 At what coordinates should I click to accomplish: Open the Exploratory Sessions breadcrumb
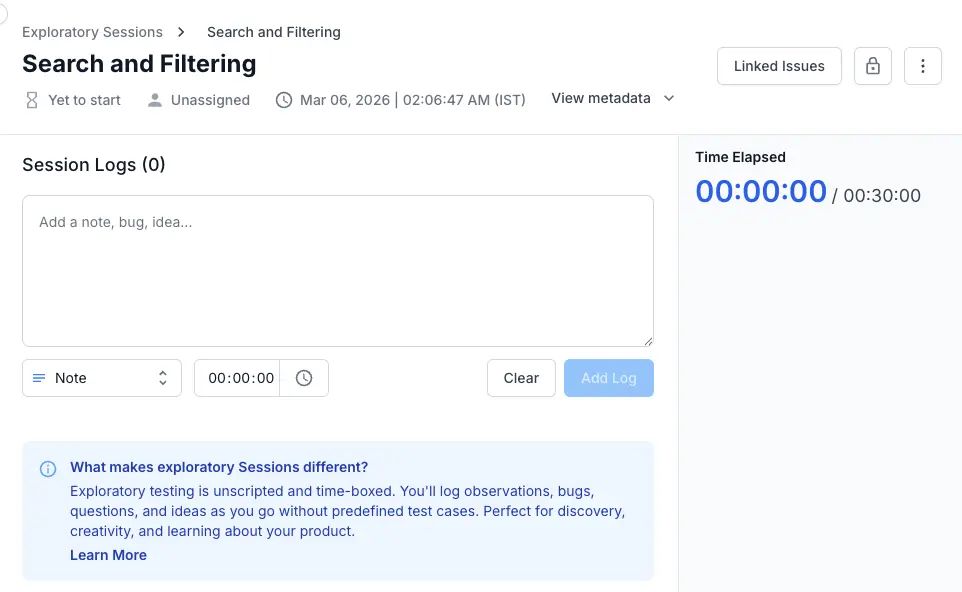(92, 31)
